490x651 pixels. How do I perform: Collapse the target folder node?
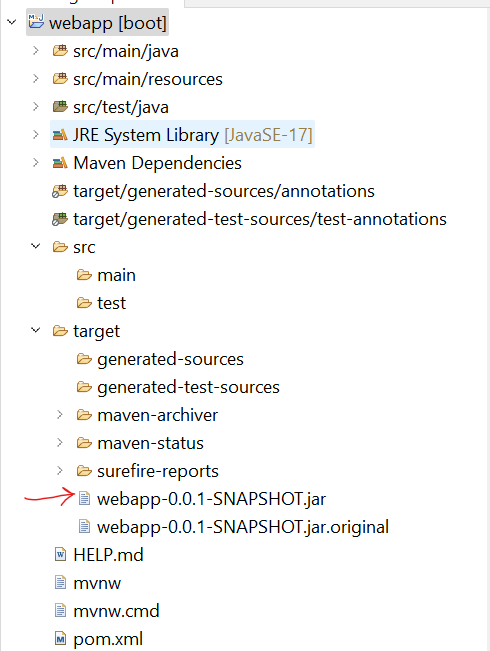[36, 330]
